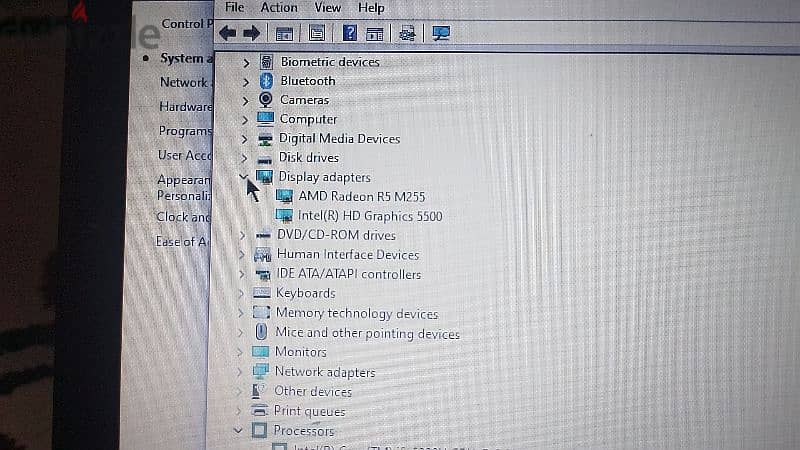Viewport: 800px width, 450px height.
Task: Collapse the Display adapters node
Action: pos(243,177)
